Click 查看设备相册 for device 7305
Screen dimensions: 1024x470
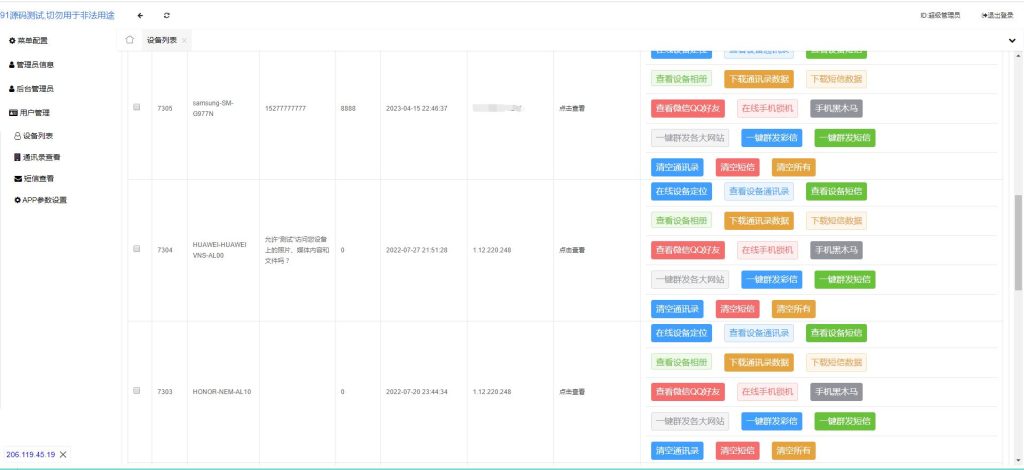(x=681, y=79)
